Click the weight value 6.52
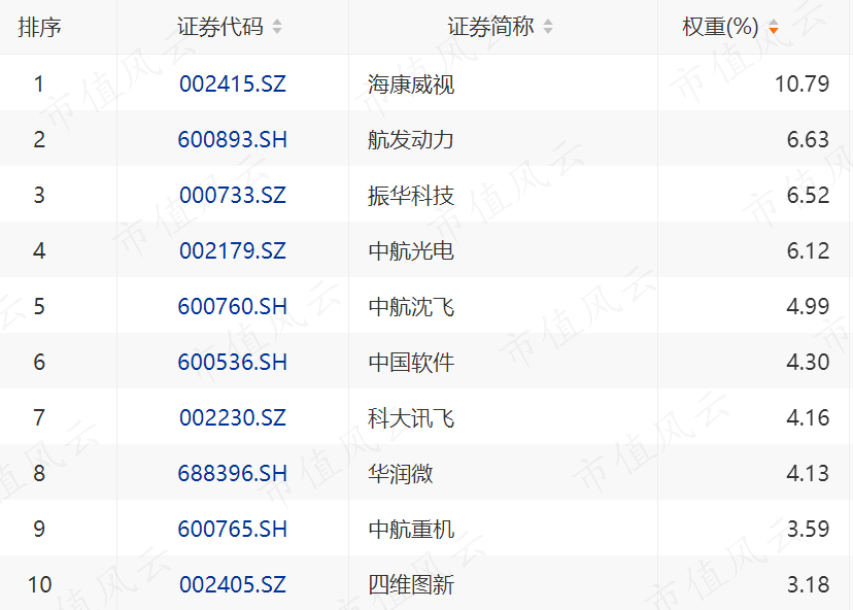Image resolution: width=853 pixels, height=610 pixels. point(808,195)
